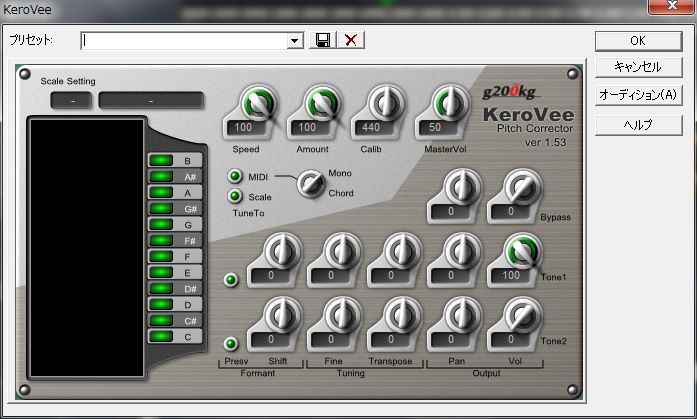The height and width of the screenshot is (419, 697).
Task: Click inside the preset name field
Action: pyautogui.click(x=184, y=41)
